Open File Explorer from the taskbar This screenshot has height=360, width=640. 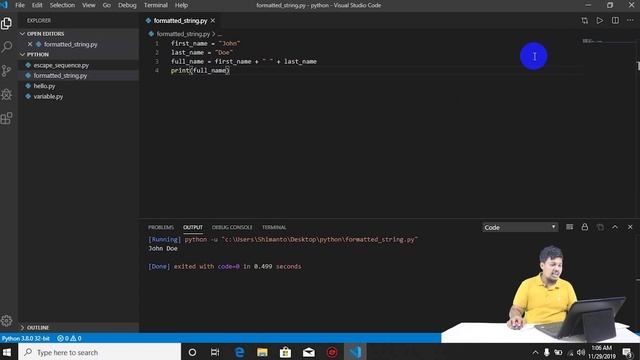262,352
